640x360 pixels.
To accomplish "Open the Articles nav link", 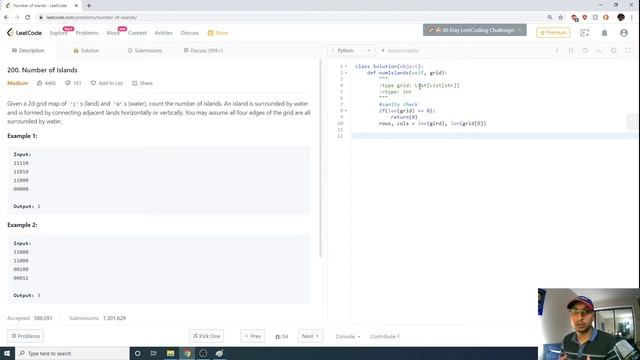I will click(x=163, y=33).
